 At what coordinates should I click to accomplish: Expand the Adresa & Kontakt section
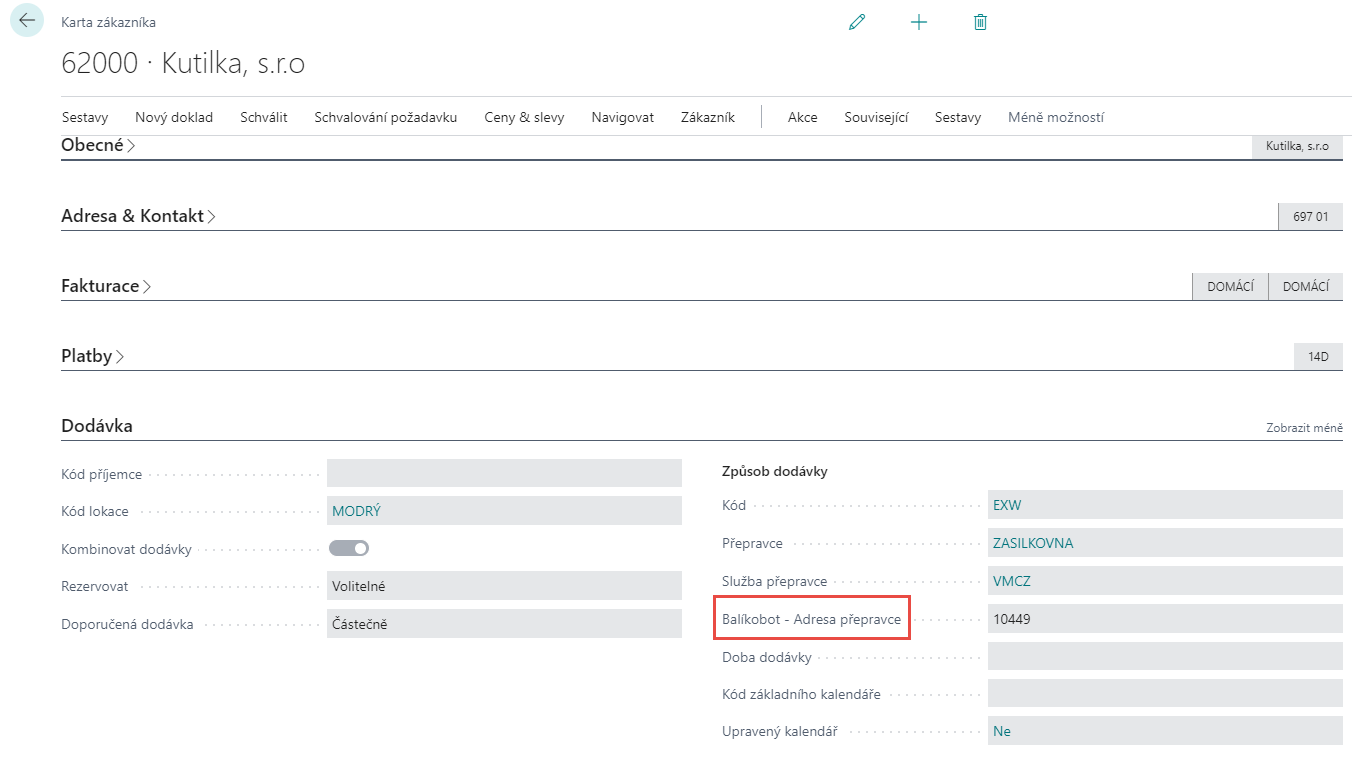[x=138, y=216]
